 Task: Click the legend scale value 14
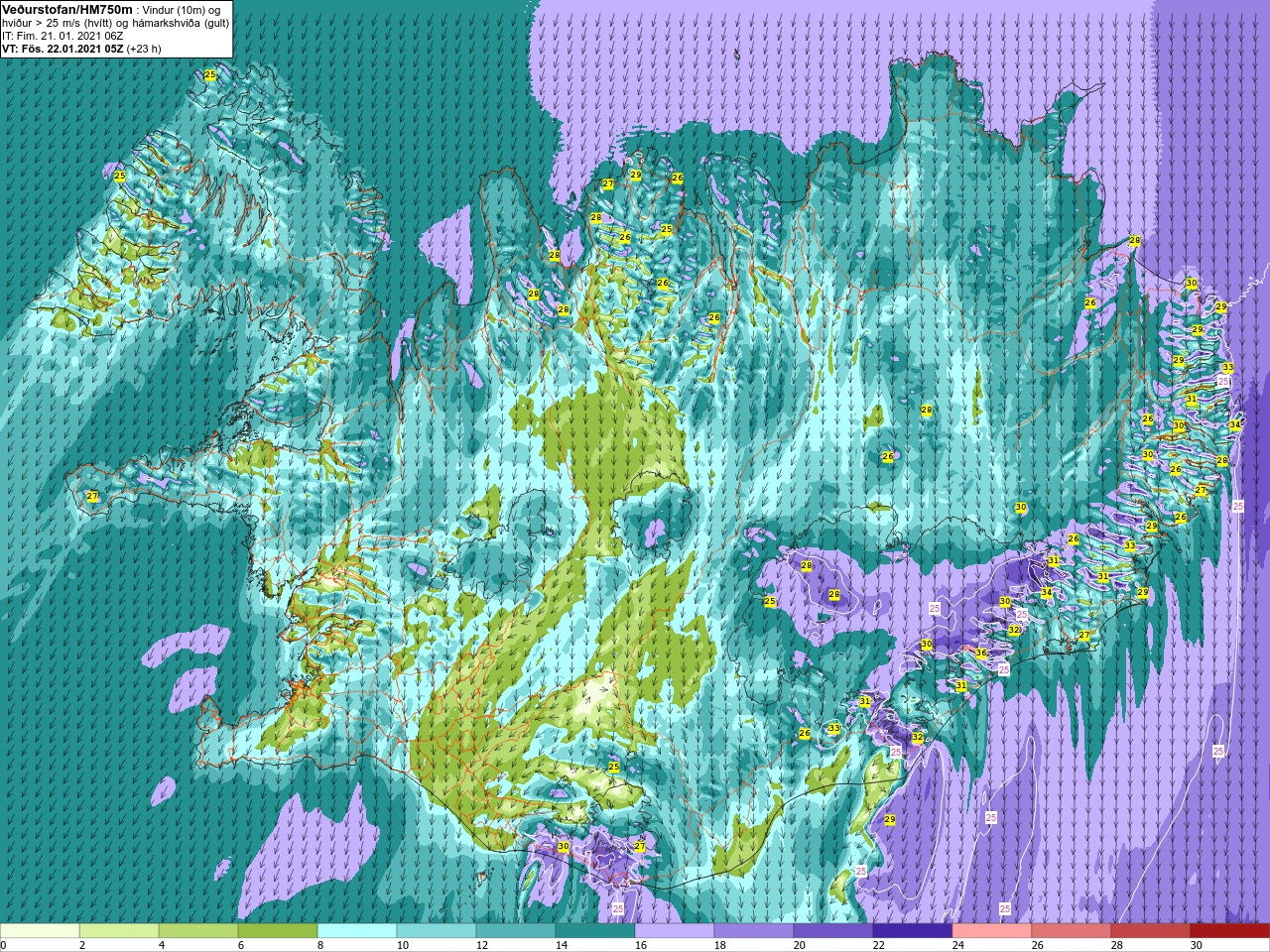point(562,945)
